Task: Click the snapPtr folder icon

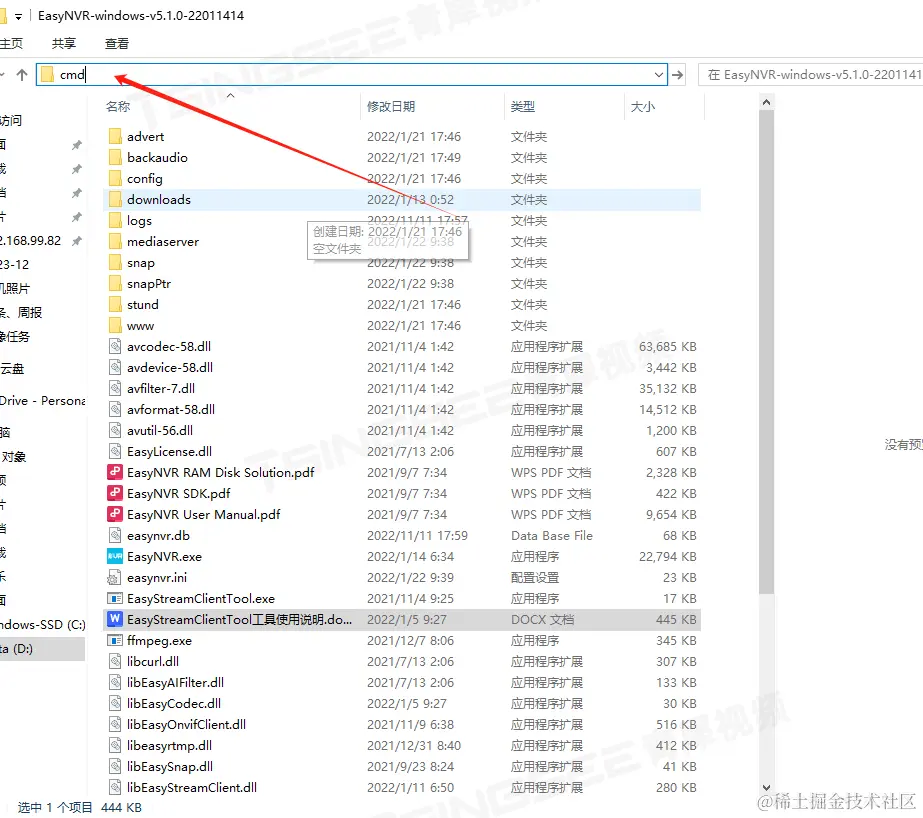Action: click(115, 284)
